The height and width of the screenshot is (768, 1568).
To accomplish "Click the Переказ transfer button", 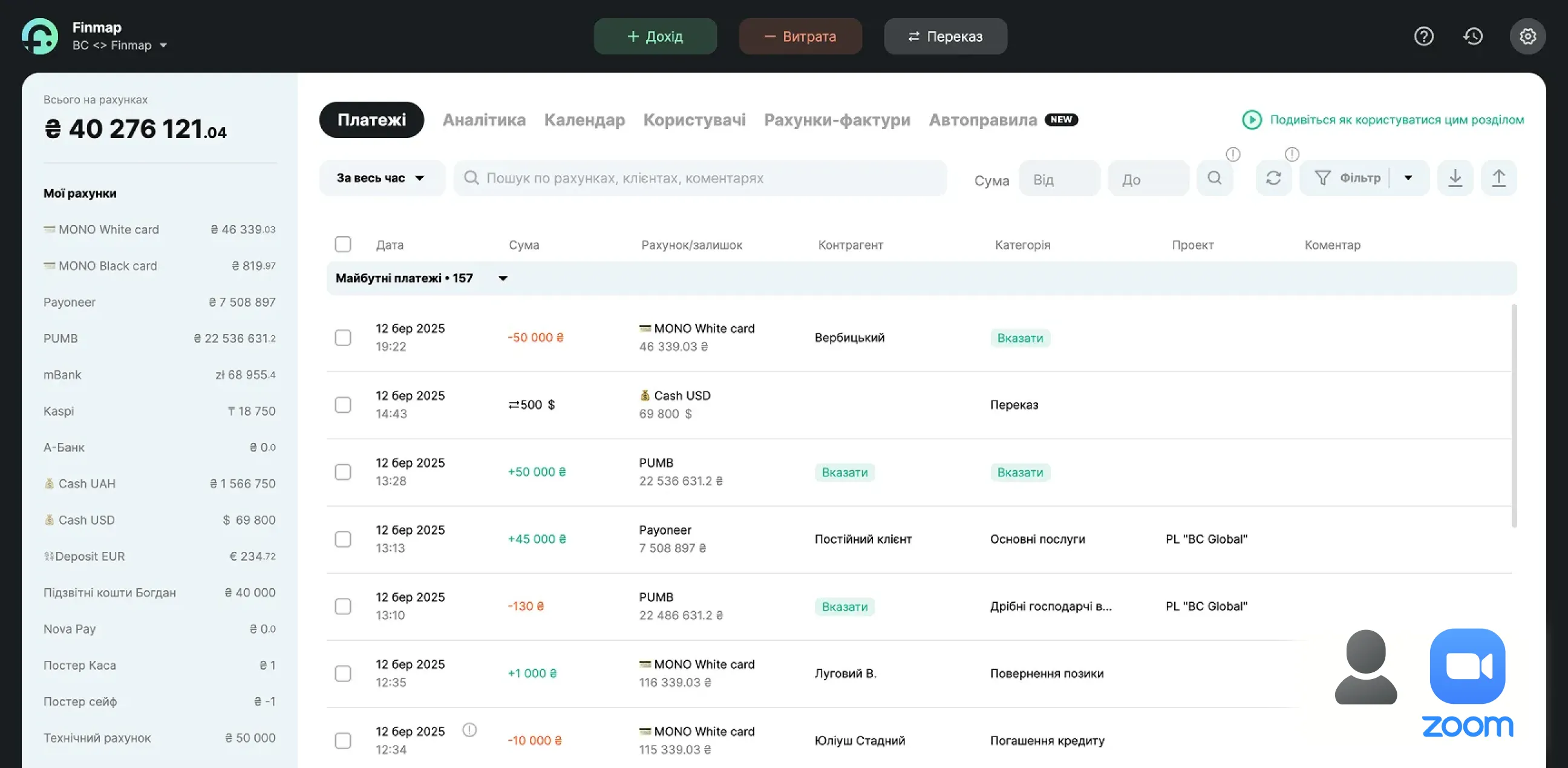I will click(945, 36).
